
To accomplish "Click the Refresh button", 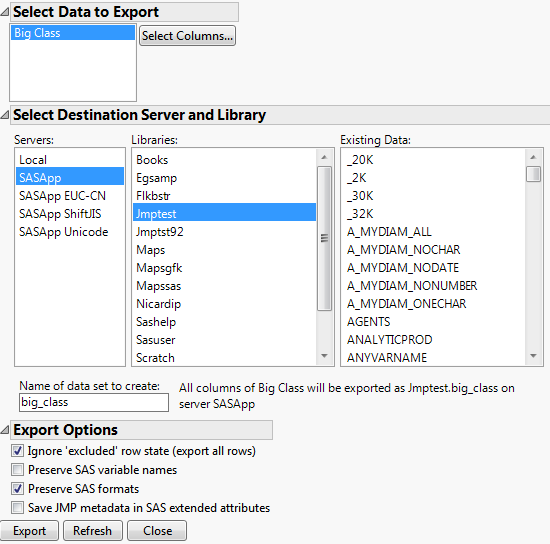I will point(93,531).
